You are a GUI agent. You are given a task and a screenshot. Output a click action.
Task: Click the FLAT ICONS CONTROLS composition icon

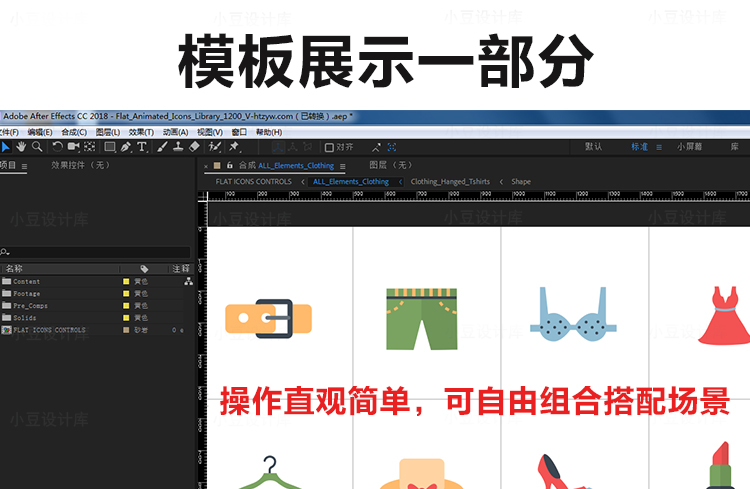pyautogui.click(x=6, y=330)
